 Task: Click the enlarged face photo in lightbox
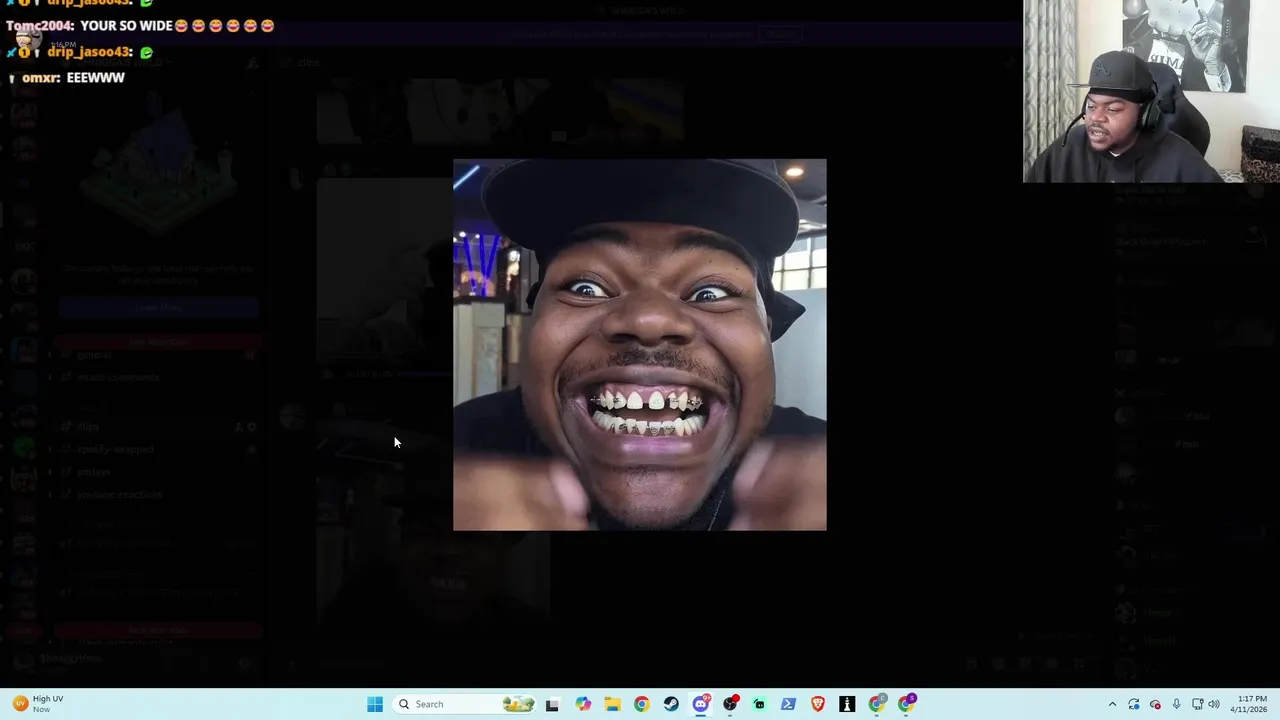640,345
